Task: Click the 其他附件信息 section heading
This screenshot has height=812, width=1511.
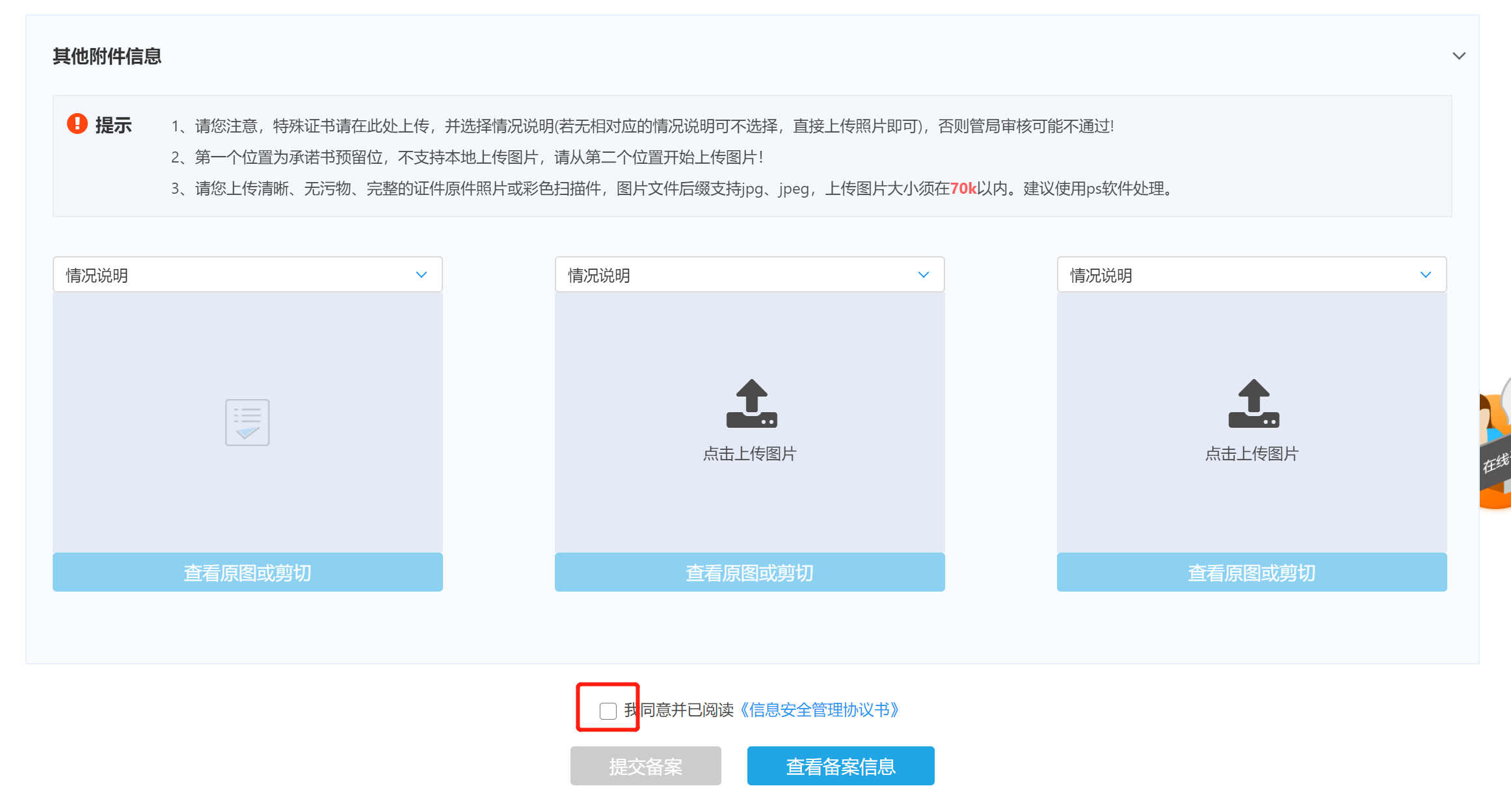Action: 107,57
